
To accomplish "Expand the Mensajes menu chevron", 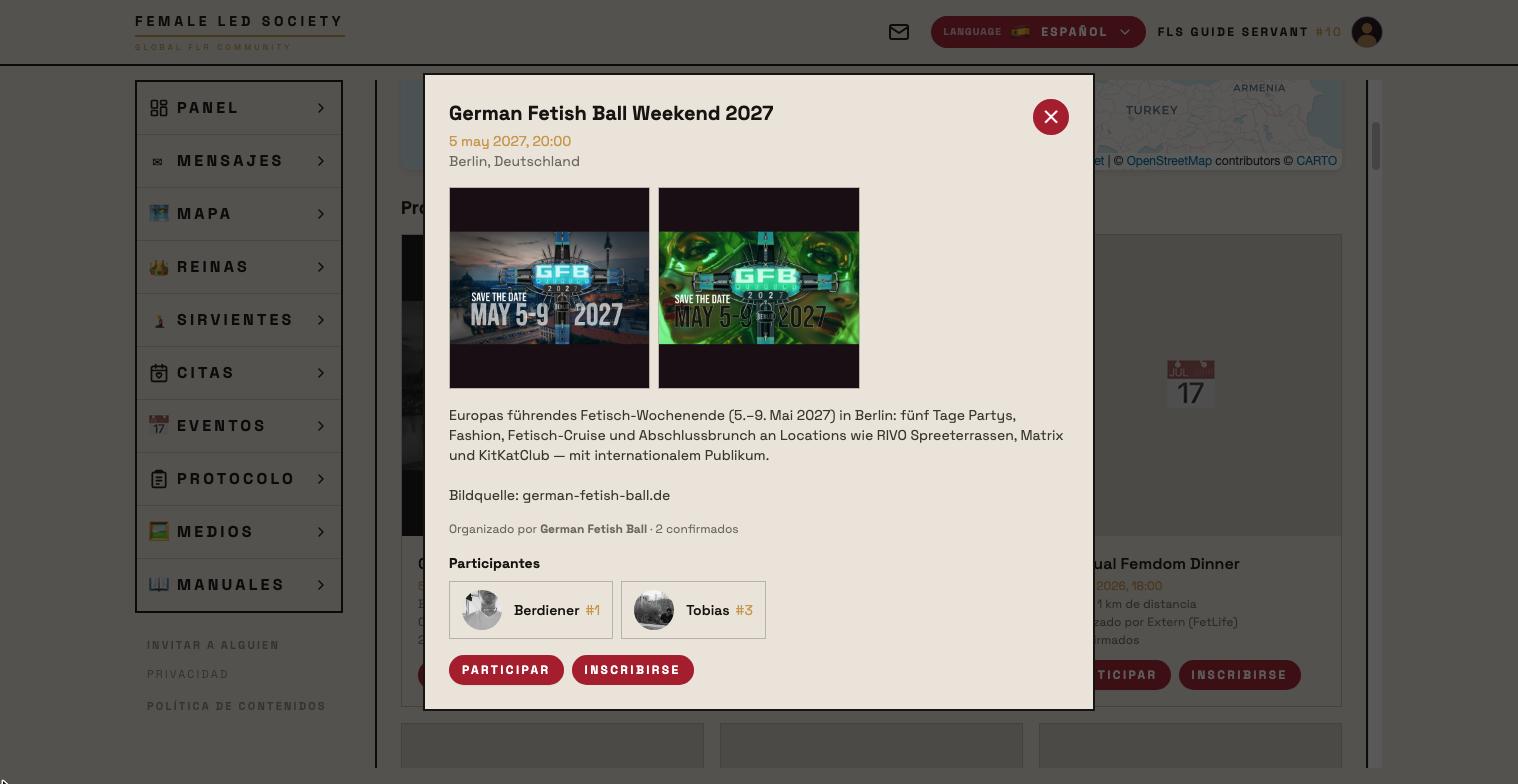I will tap(321, 161).
